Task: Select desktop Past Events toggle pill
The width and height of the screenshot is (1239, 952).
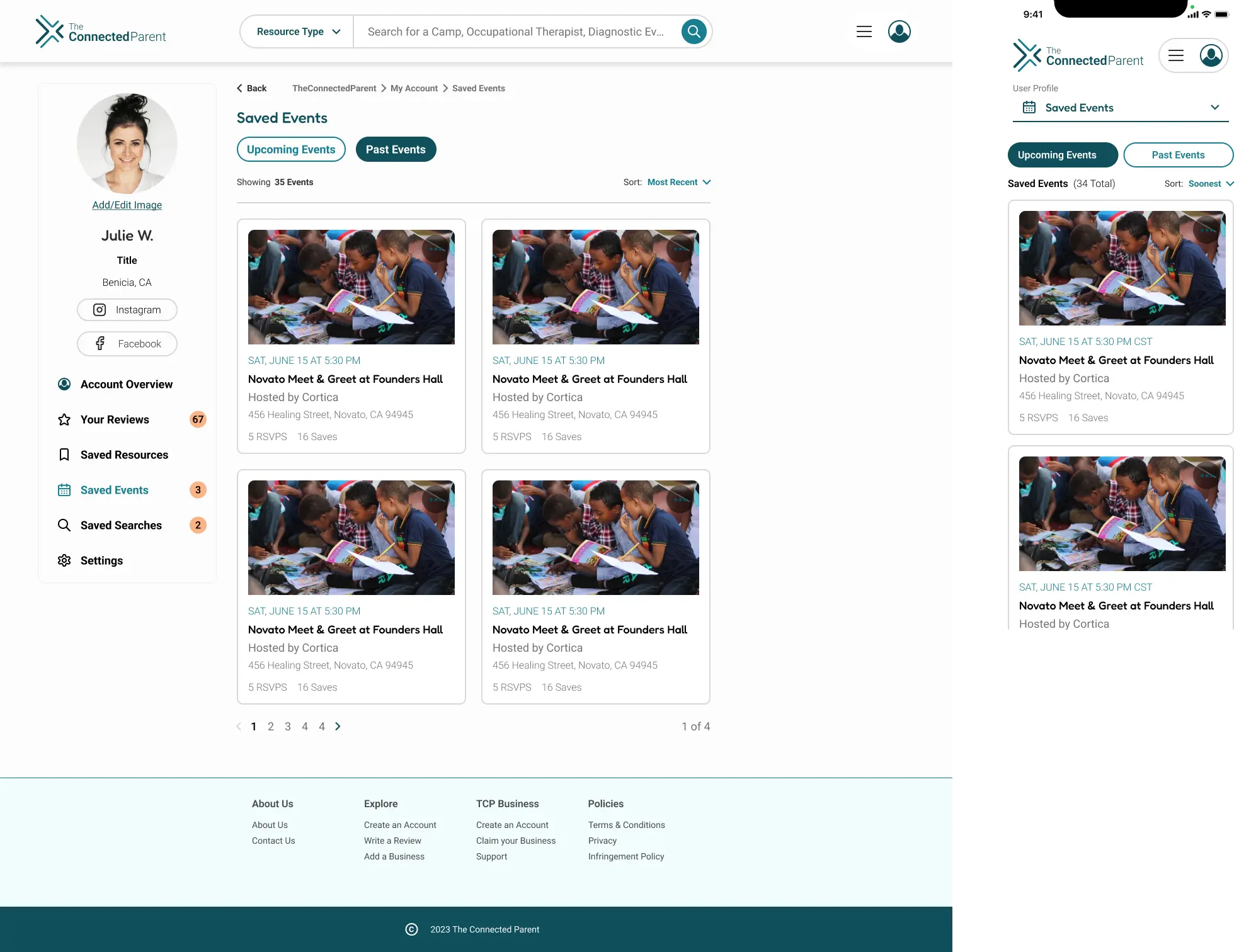Action: click(x=396, y=149)
